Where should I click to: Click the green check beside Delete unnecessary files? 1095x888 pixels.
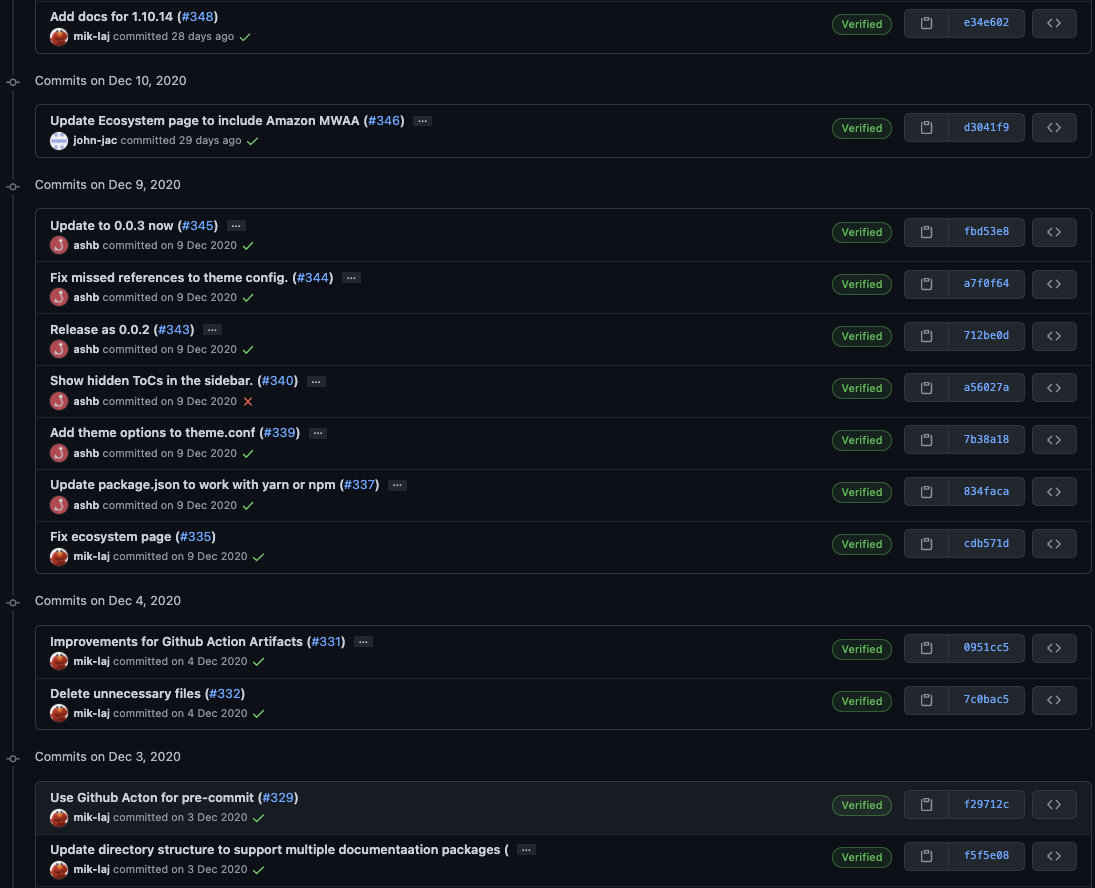259,713
